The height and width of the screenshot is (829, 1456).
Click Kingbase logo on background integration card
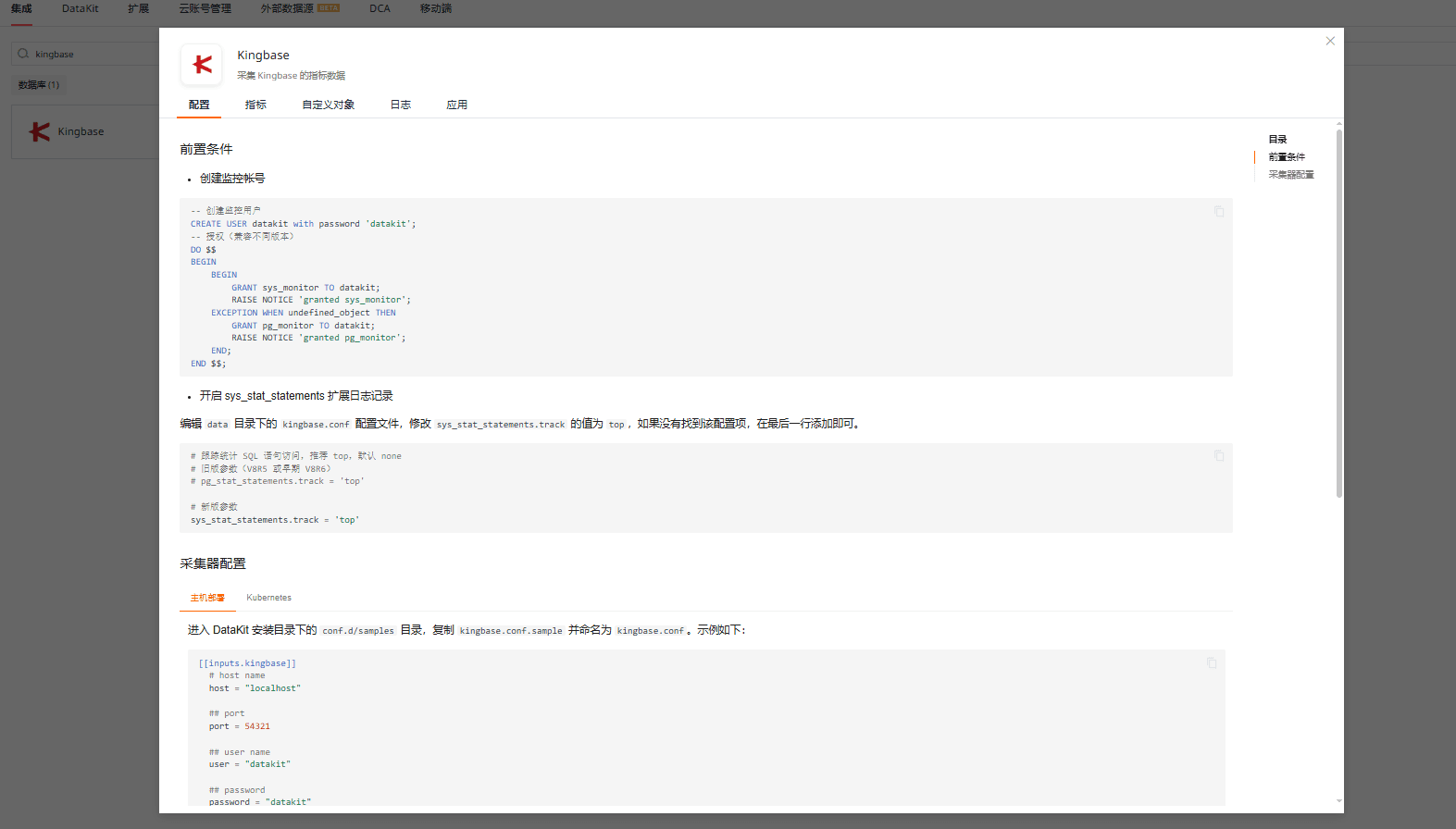39,131
